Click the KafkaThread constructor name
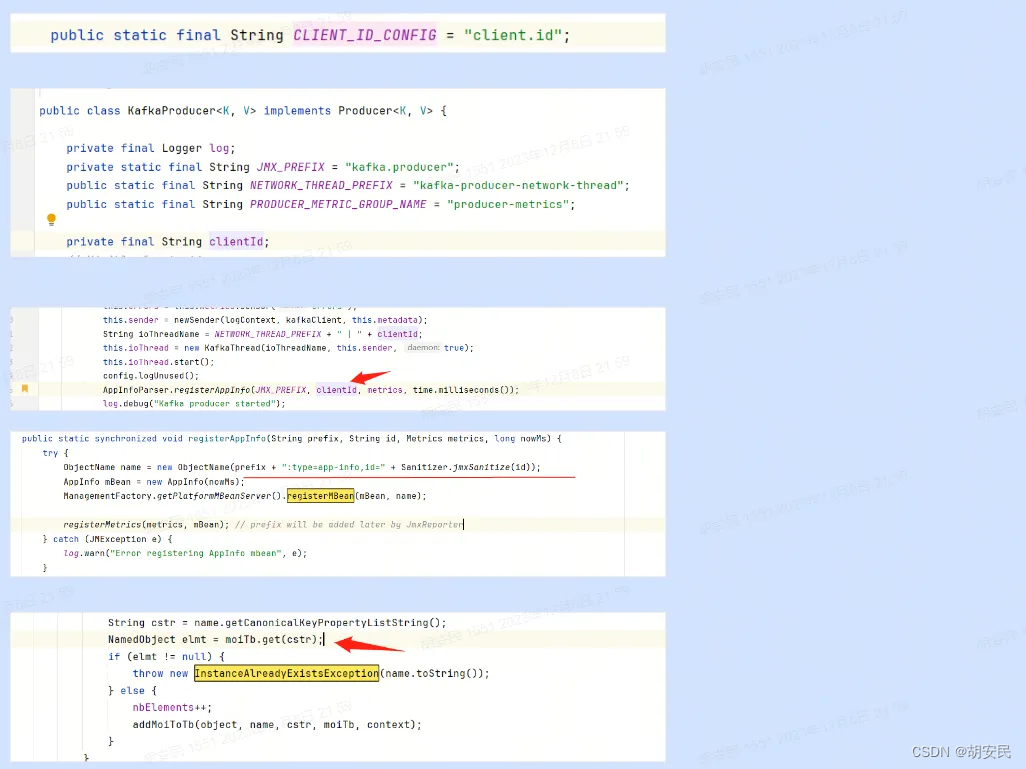 coord(232,348)
